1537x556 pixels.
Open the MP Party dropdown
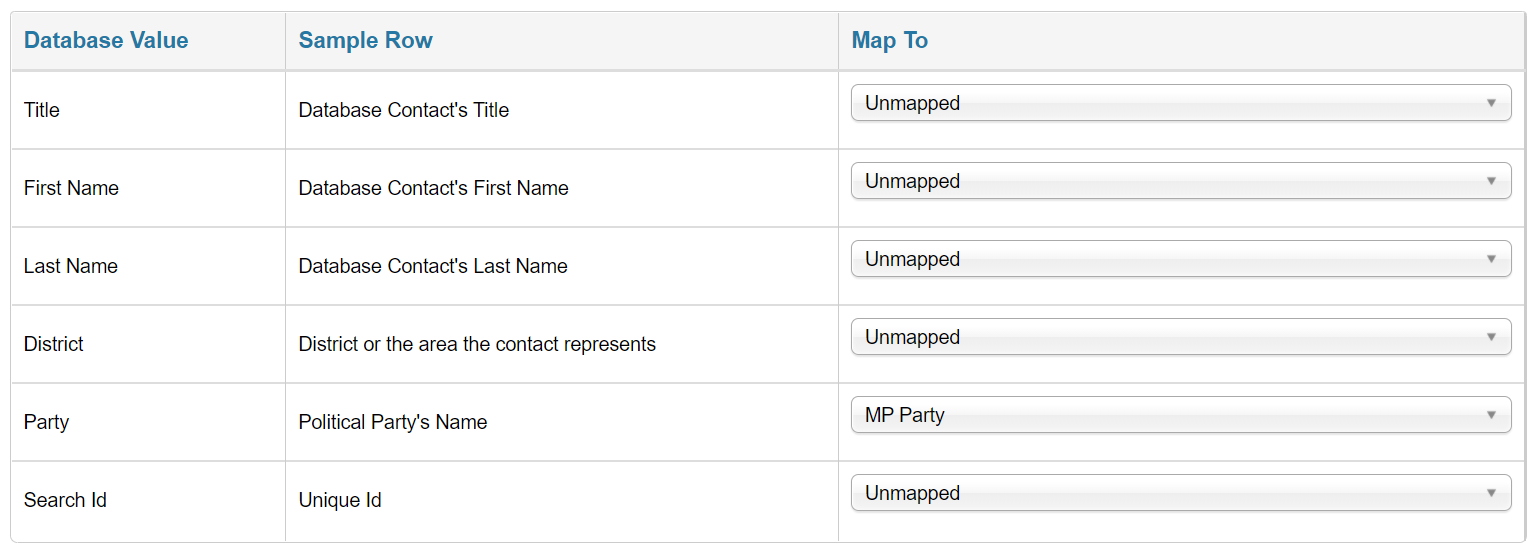pyautogui.click(x=1180, y=415)
